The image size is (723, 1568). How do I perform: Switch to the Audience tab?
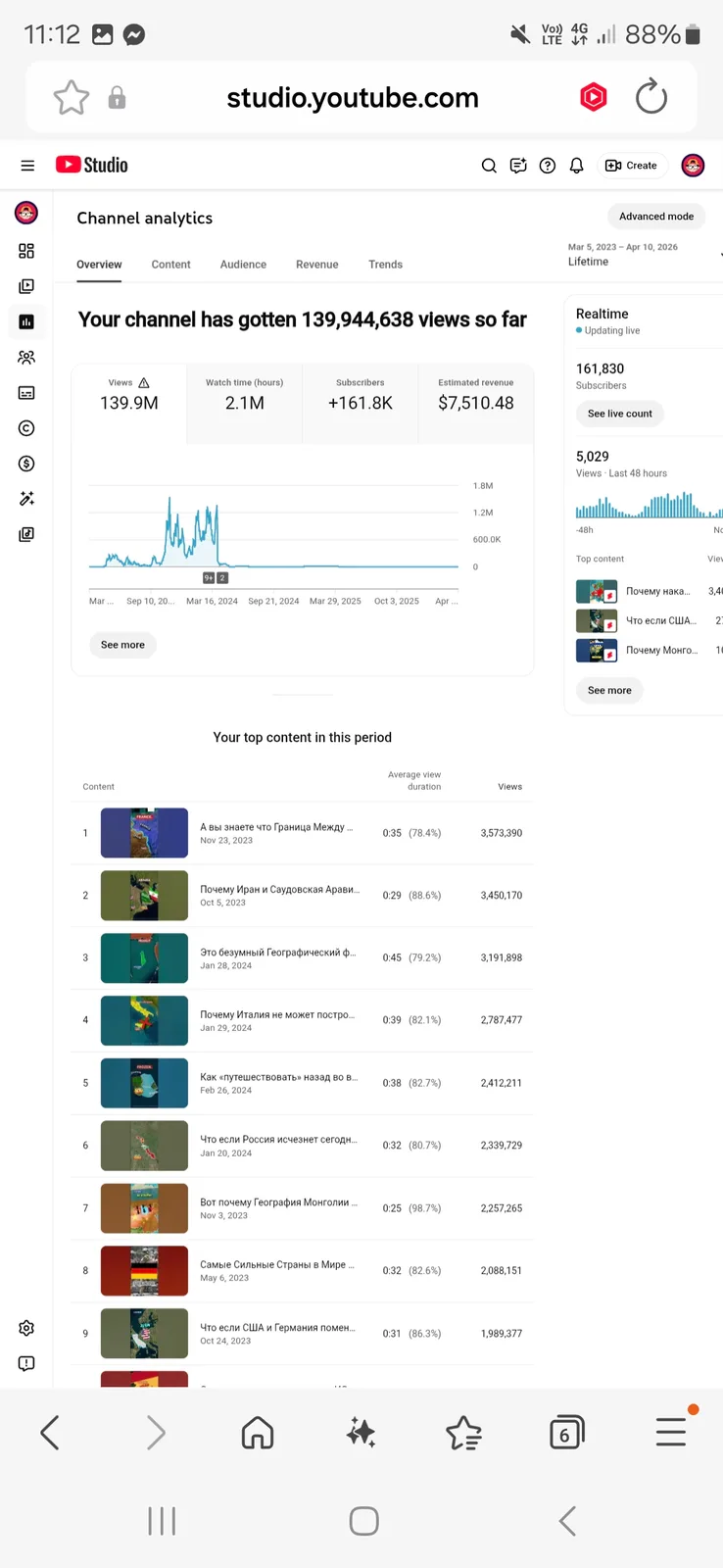pyautogui.click(x=243, y=265)
